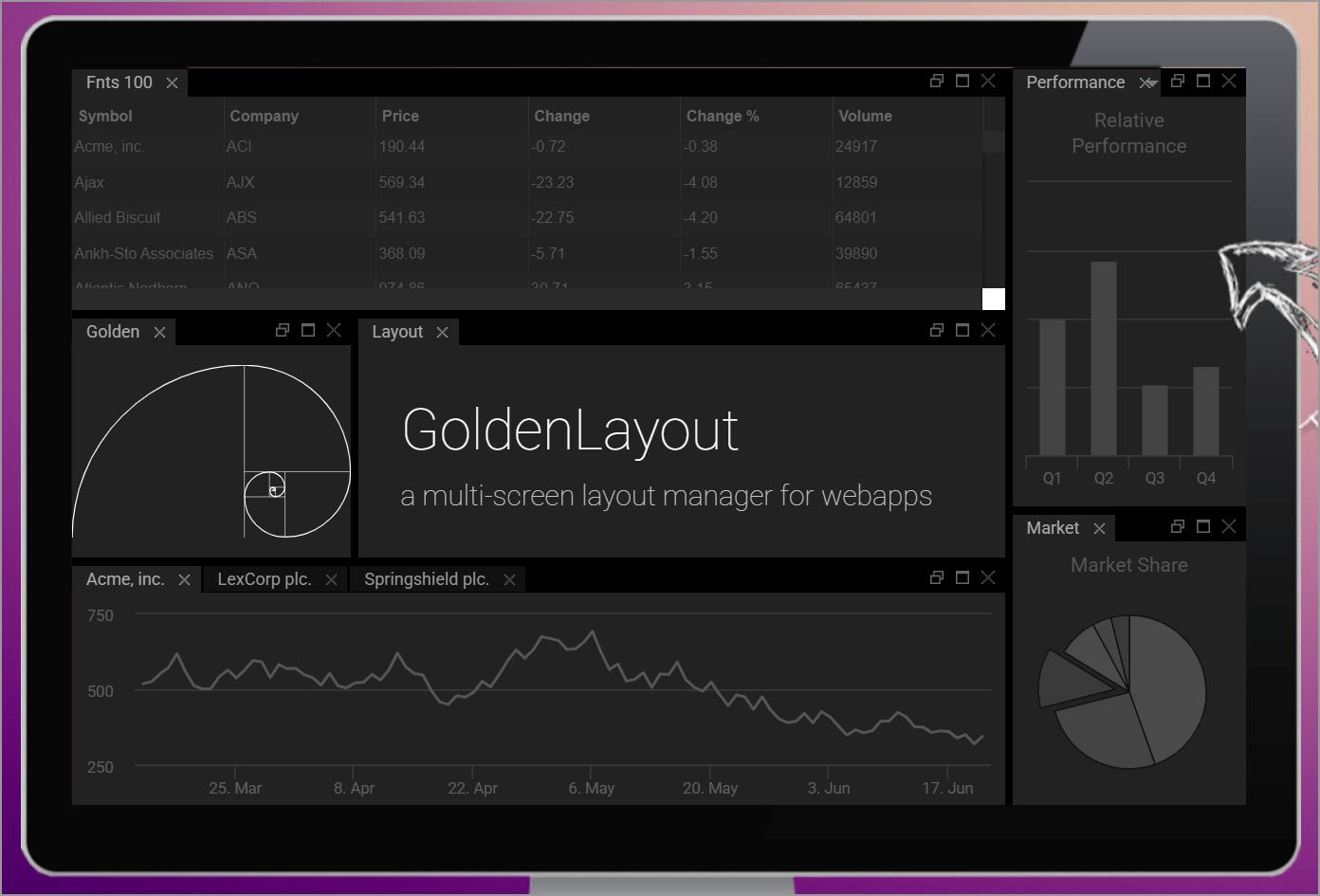Click the change value -23.23
Image resolution: width=1320 pixels, height=896 pixels.
(553, 182)
